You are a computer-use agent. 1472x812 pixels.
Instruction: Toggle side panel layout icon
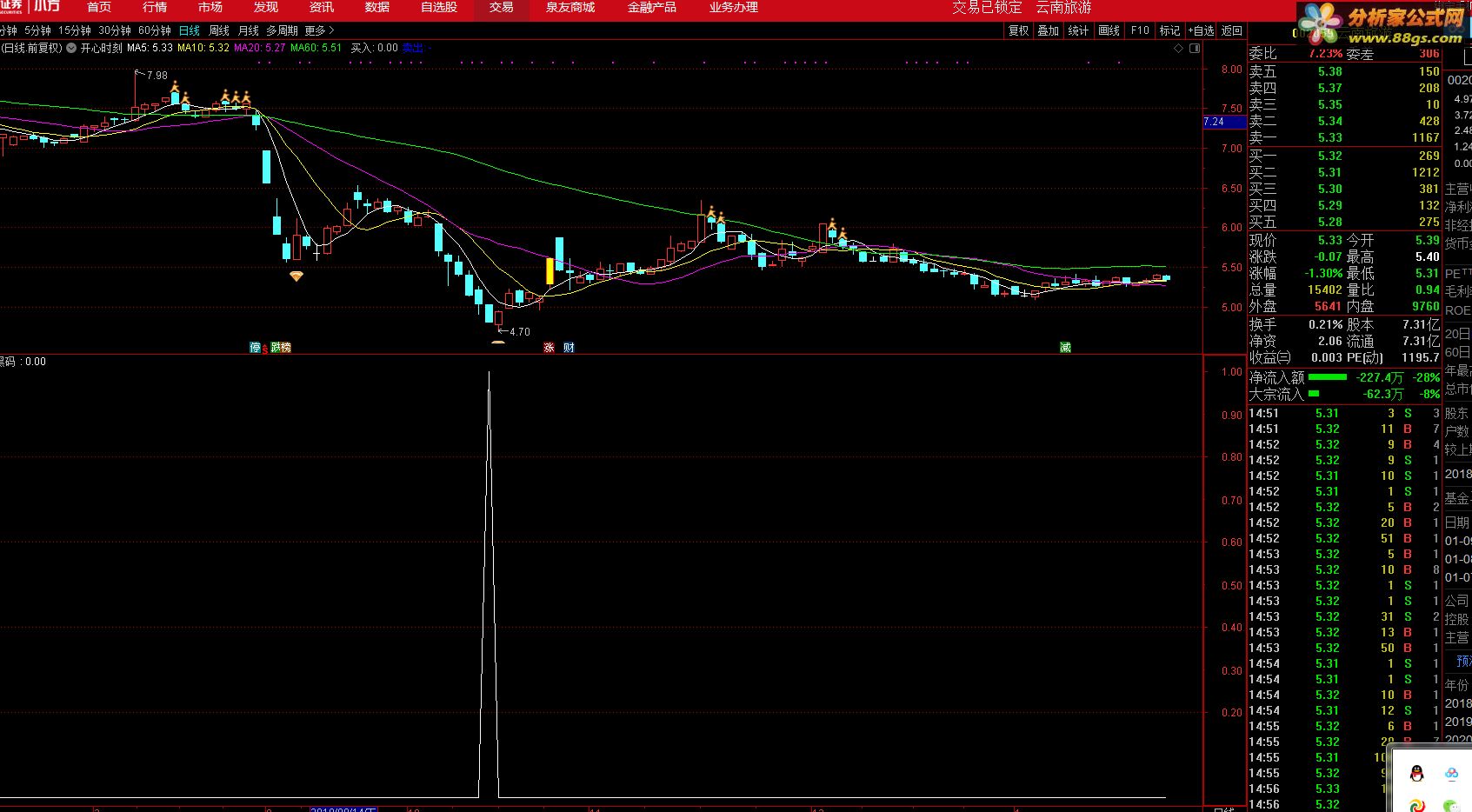tap(1195, 49)
